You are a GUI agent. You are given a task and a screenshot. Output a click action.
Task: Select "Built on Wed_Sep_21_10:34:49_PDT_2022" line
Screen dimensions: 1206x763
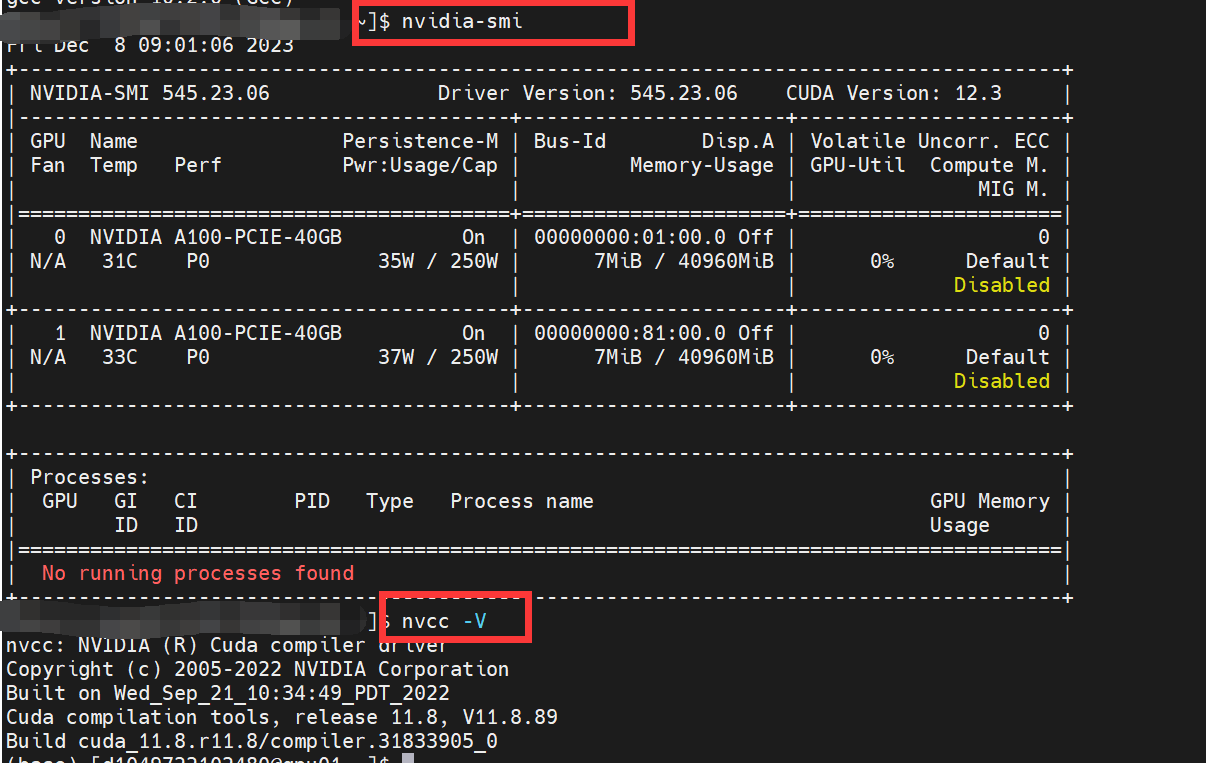(228, 693)
